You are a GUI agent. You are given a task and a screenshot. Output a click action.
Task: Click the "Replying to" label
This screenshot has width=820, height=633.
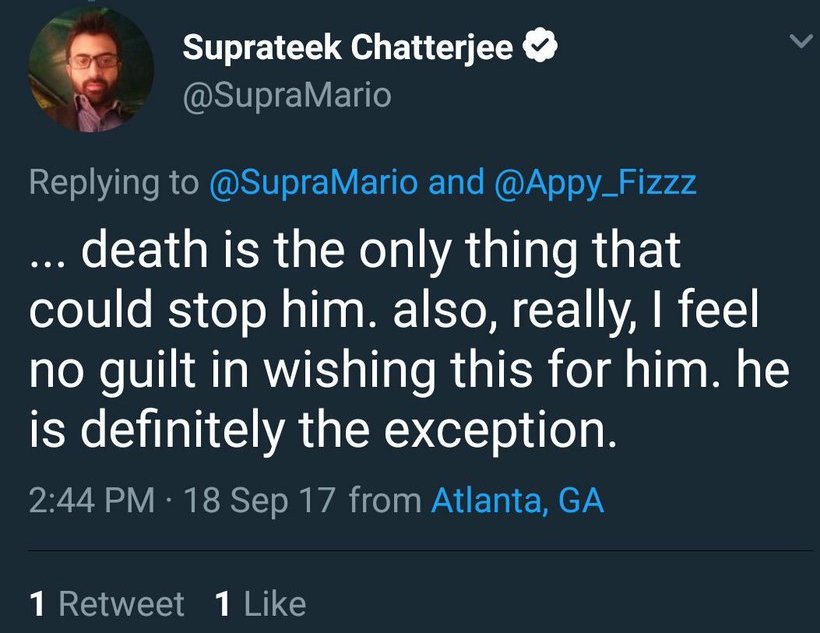[114, 184]
